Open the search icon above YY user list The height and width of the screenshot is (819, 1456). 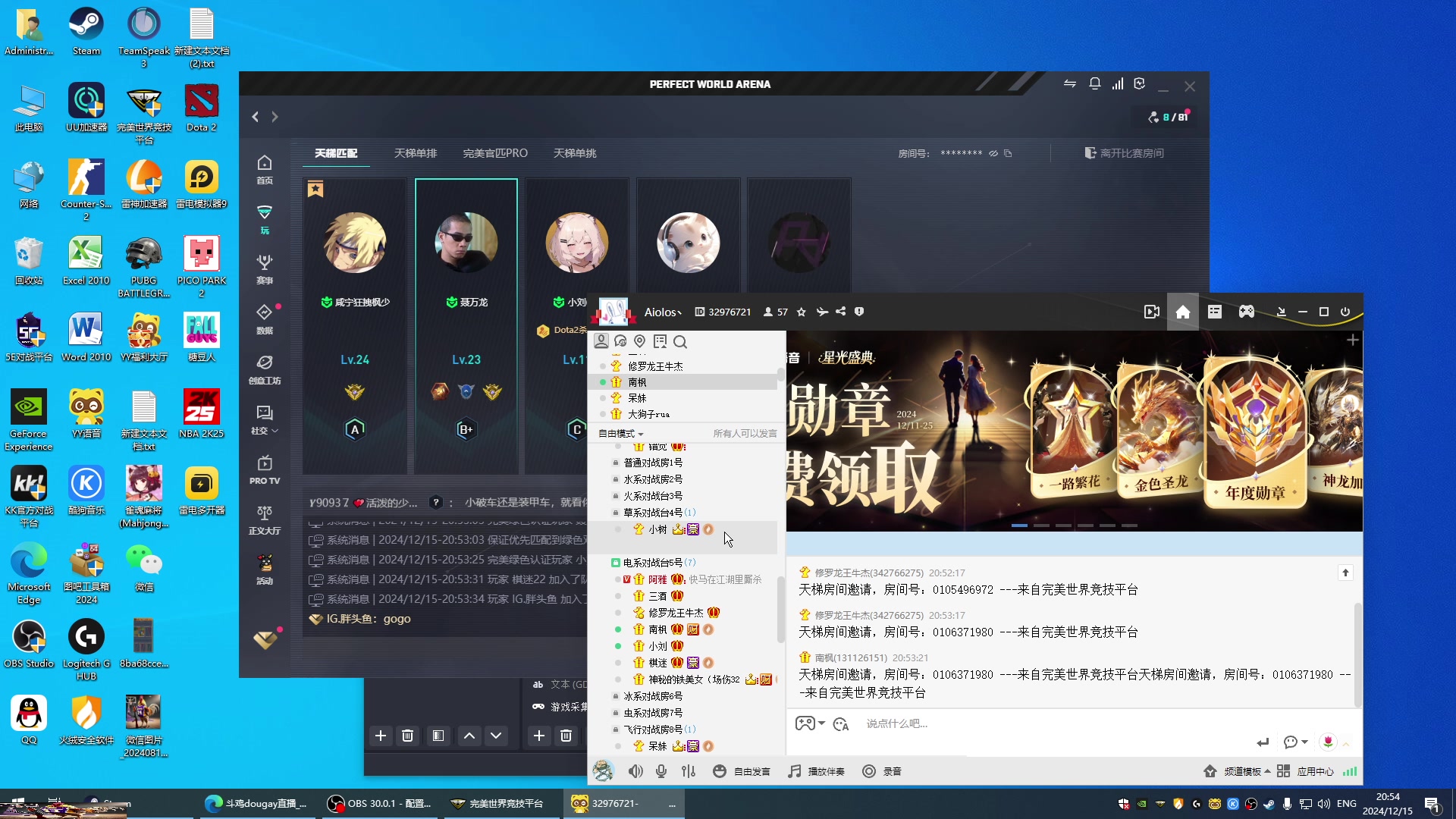tap(680, 342)
